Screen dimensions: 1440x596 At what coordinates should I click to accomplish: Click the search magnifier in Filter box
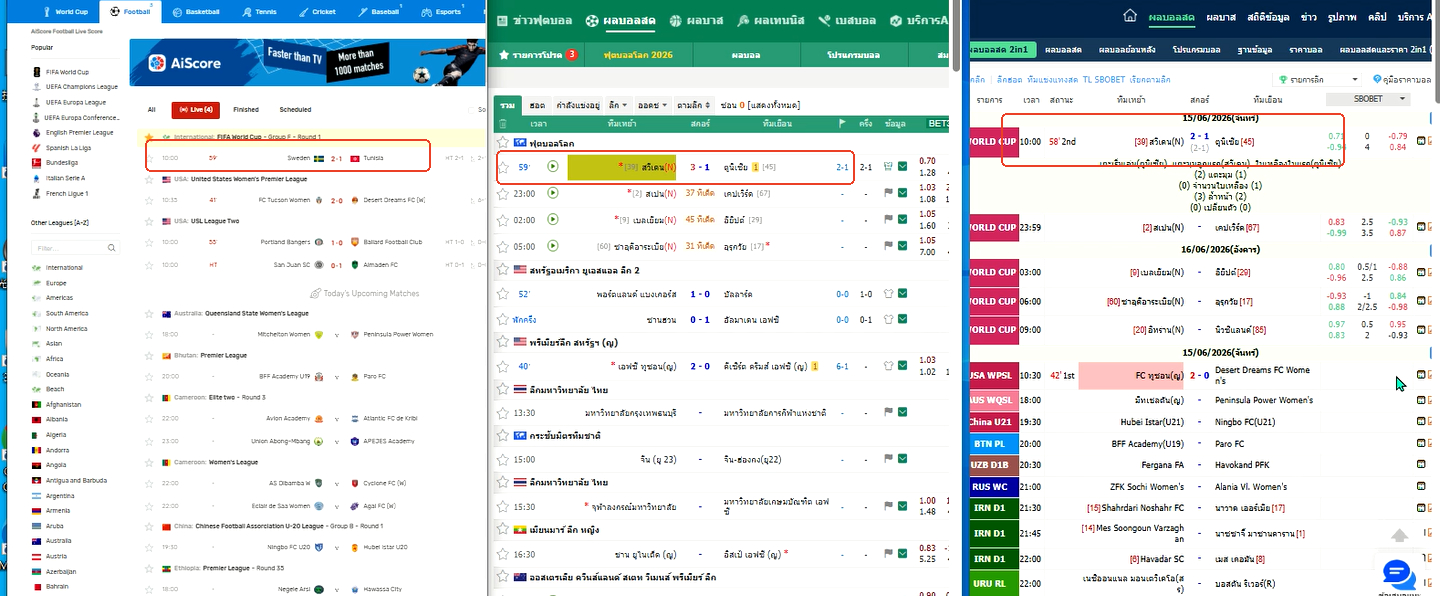pos(113,247)
